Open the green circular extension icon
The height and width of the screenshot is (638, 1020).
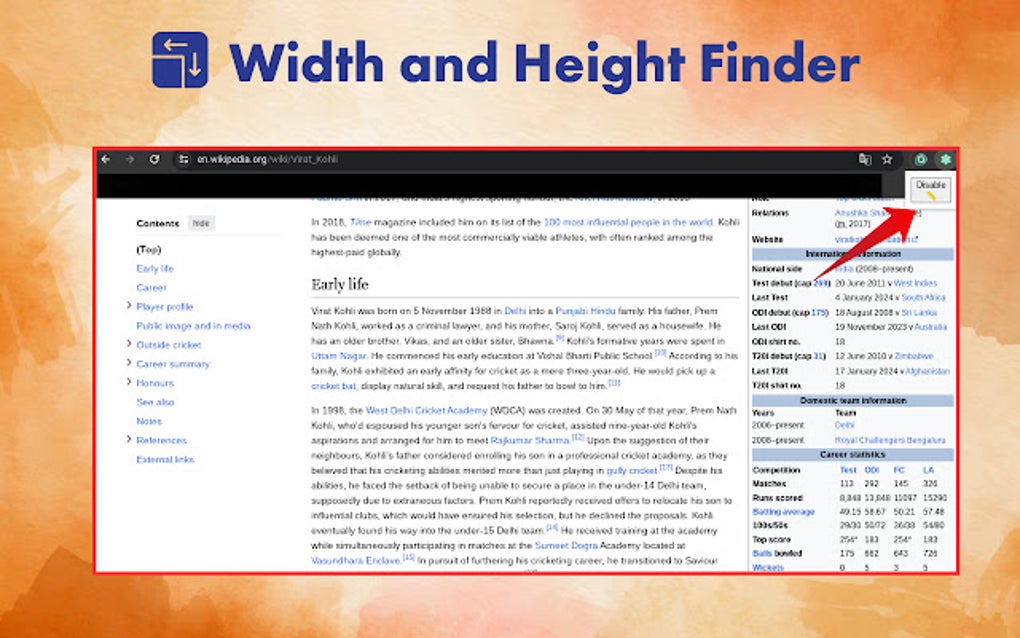pos(921,159)
